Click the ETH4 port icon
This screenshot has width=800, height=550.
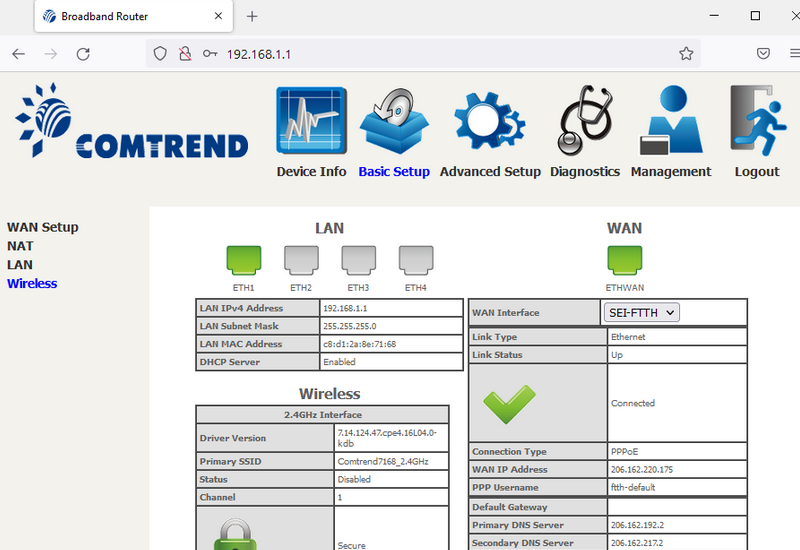(x=416, y=260)
